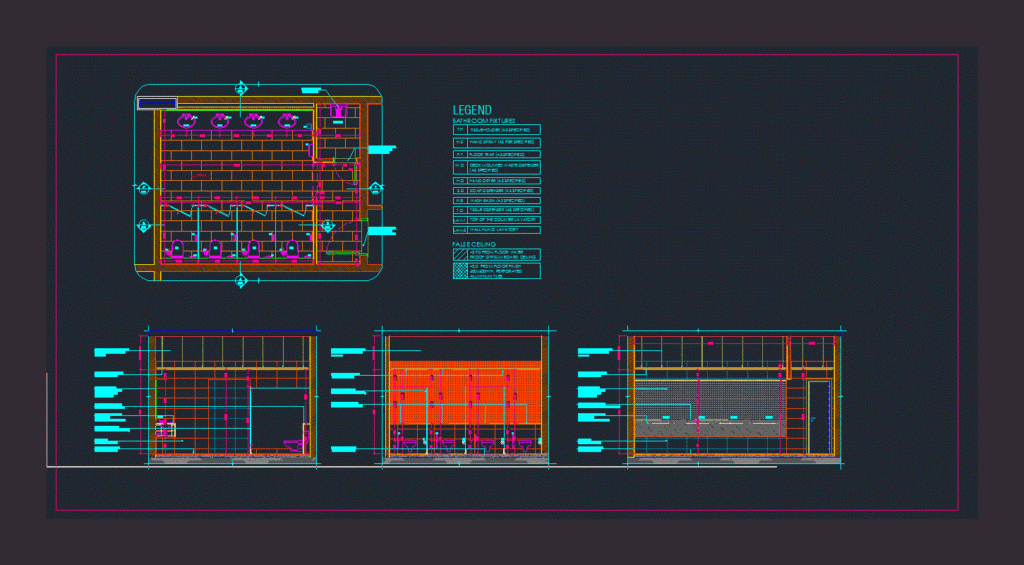Select the rightmost toilet in floor plan
Image resolution: width=1024 pixels, height=565 pixels.
(x=292, y=248)
